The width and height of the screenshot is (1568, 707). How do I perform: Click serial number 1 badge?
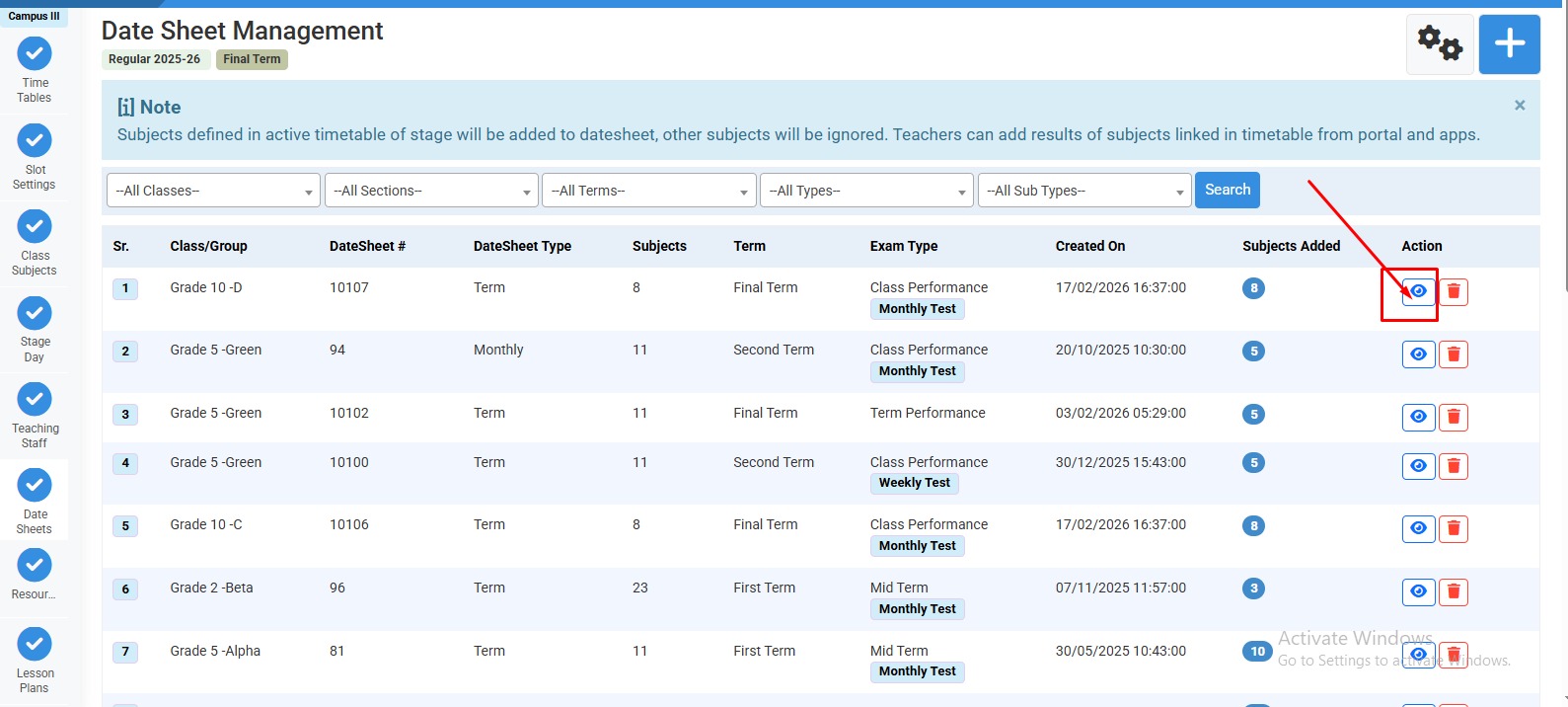tap(125, 288)
